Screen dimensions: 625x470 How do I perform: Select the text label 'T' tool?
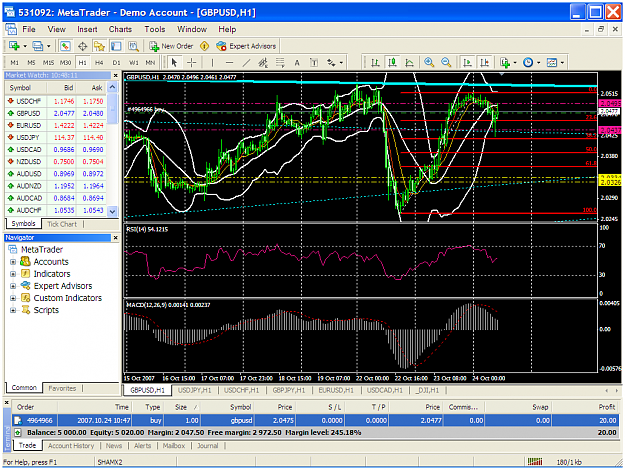(x=314, y=63)
